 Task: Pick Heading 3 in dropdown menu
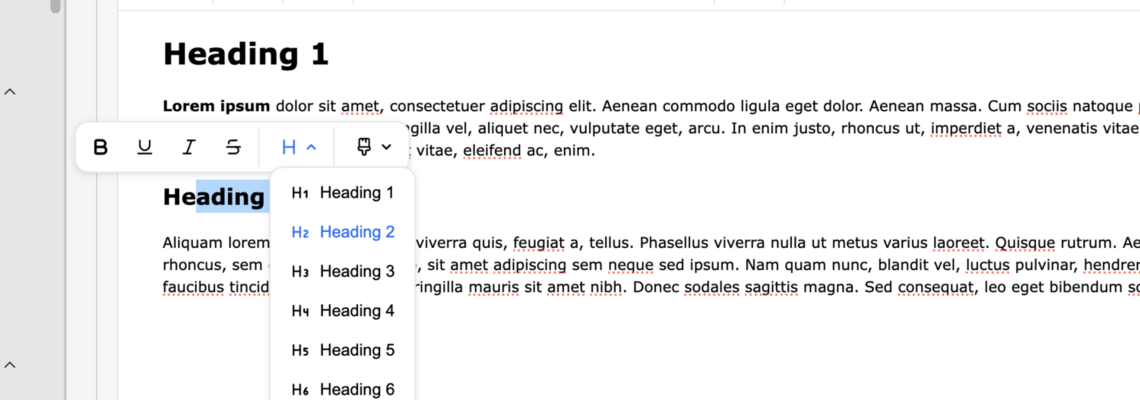pos(356,271)
